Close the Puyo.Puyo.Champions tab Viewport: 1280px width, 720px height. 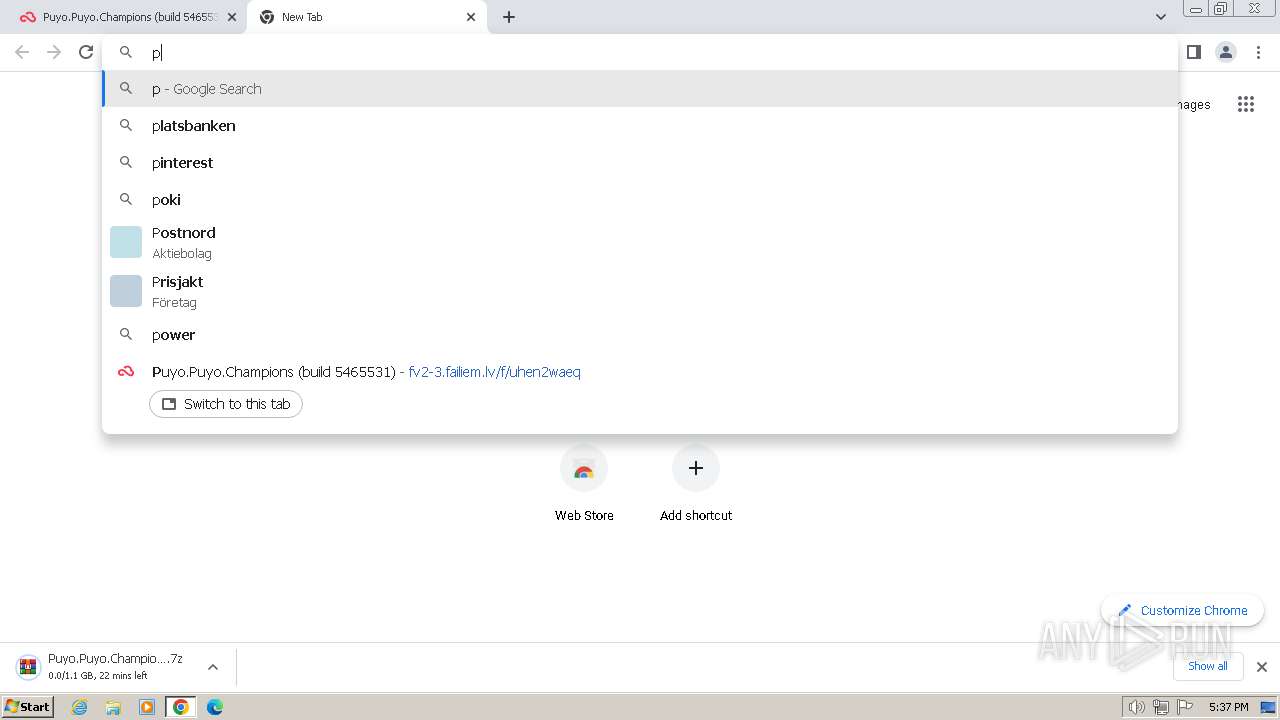(x=232, y=17)
